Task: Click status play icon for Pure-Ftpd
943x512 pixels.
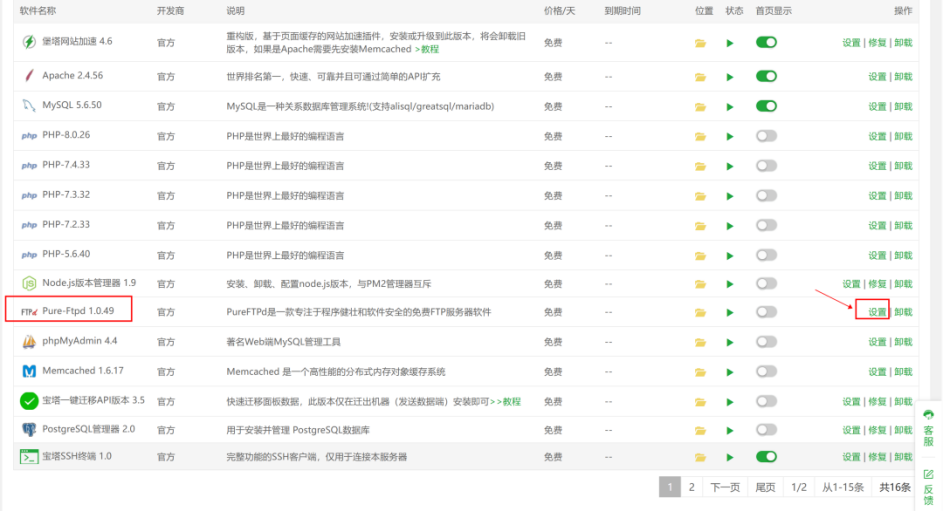Action: click(x=730, y=312)
